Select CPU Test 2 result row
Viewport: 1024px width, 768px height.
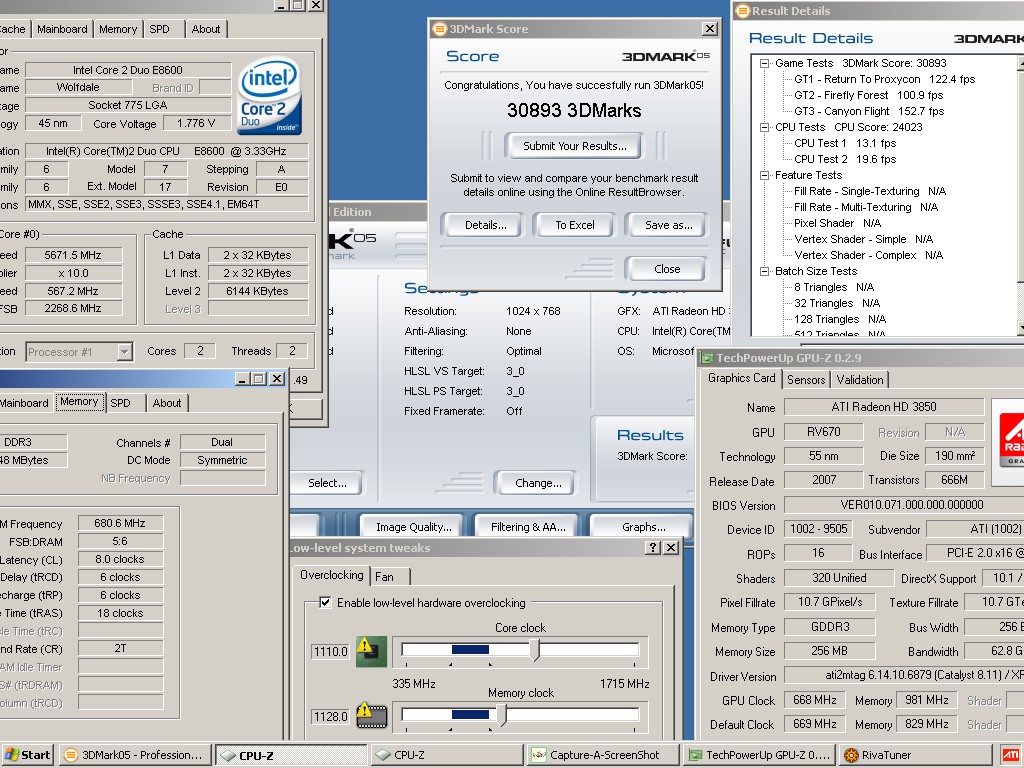pyautogui.click(x=845, y=159)
